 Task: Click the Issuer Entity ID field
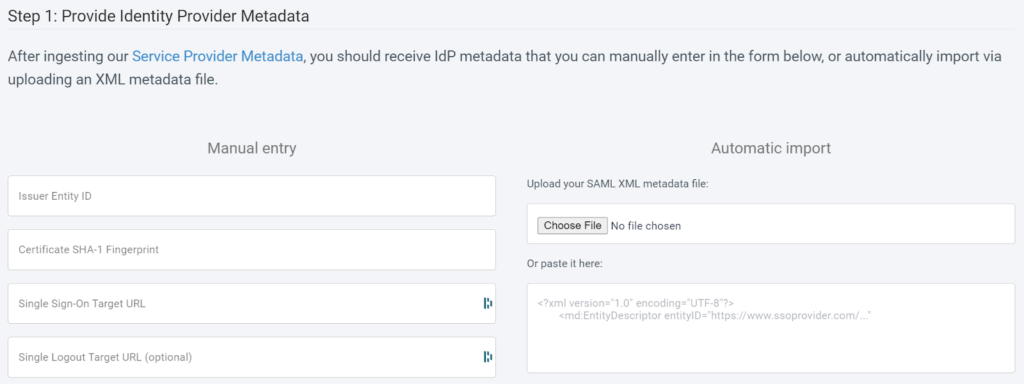251,195
